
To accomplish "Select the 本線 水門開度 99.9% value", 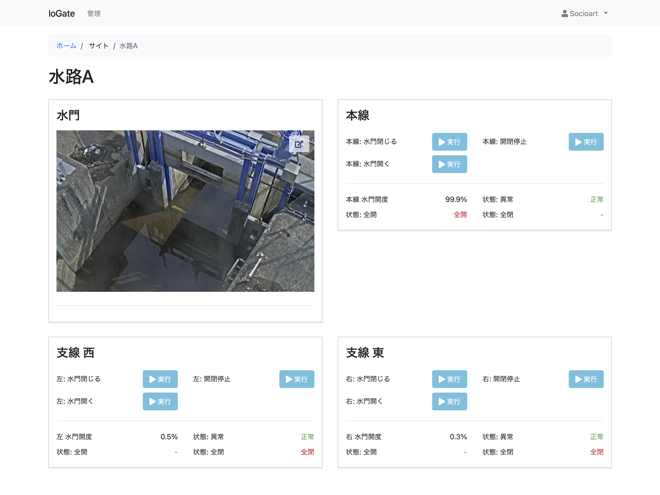I will pos(455,200).
